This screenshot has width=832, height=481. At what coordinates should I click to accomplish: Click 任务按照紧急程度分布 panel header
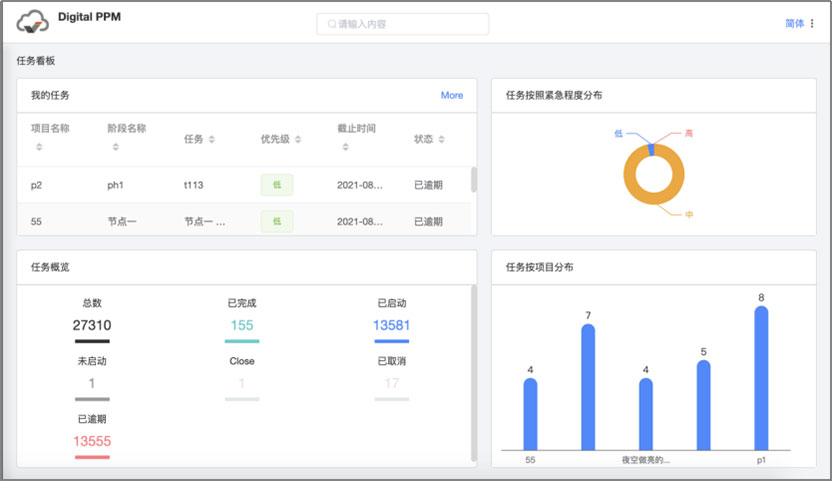pos(553,95)
